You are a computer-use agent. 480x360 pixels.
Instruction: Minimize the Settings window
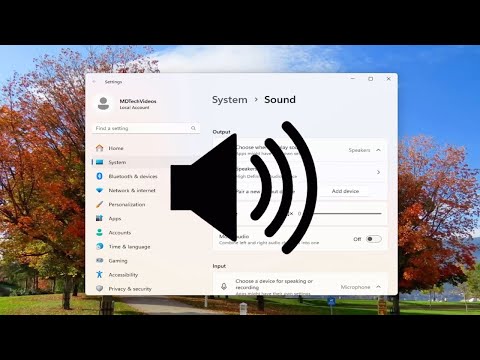(x=353, y=79)
